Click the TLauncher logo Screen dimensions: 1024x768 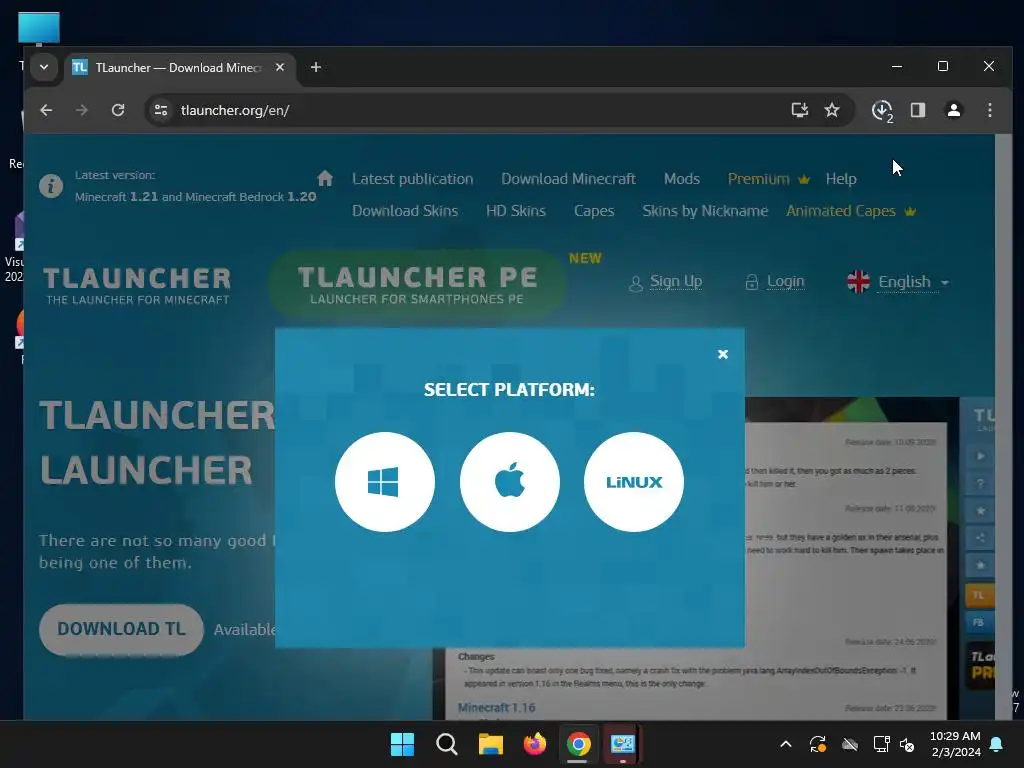[137, 285]
